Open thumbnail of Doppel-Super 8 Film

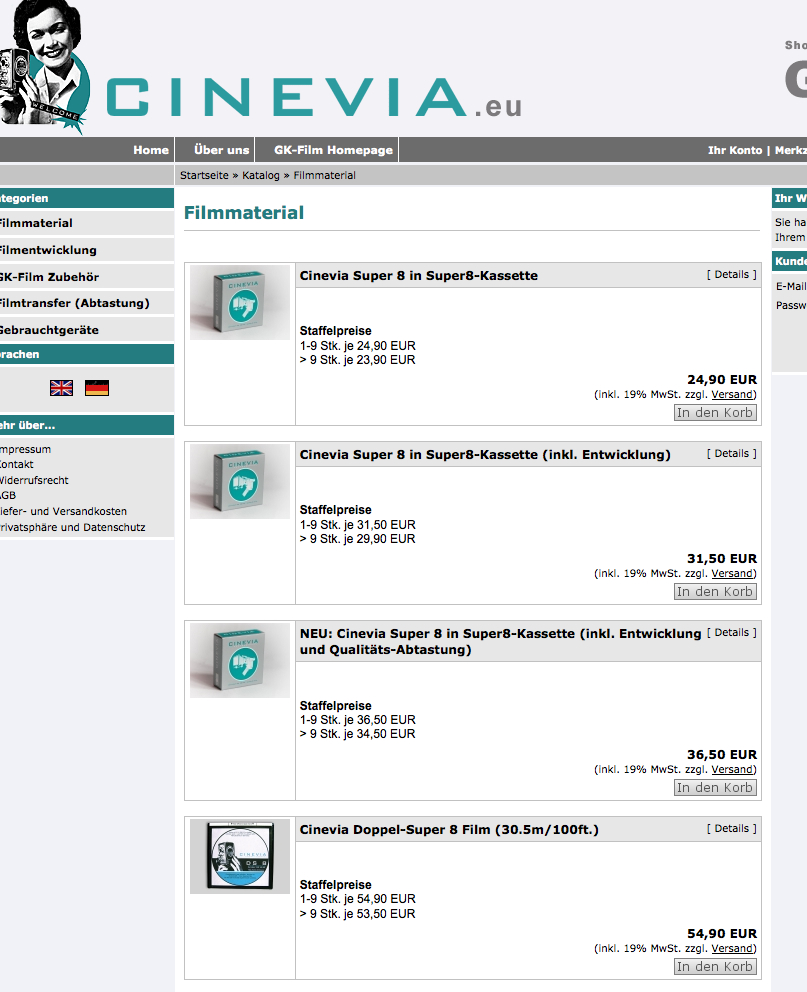pyautogui.click(x=240, y=856)
